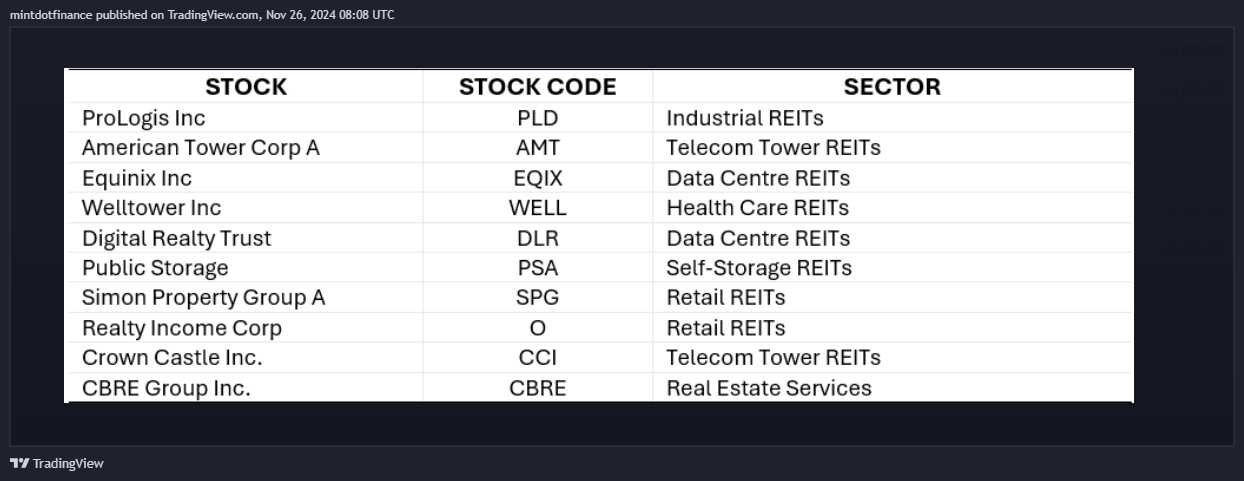The width and height of the screenshot is (1244, 481).
Task: Click the ProLogis Inc row name
Action: point(144,118)
